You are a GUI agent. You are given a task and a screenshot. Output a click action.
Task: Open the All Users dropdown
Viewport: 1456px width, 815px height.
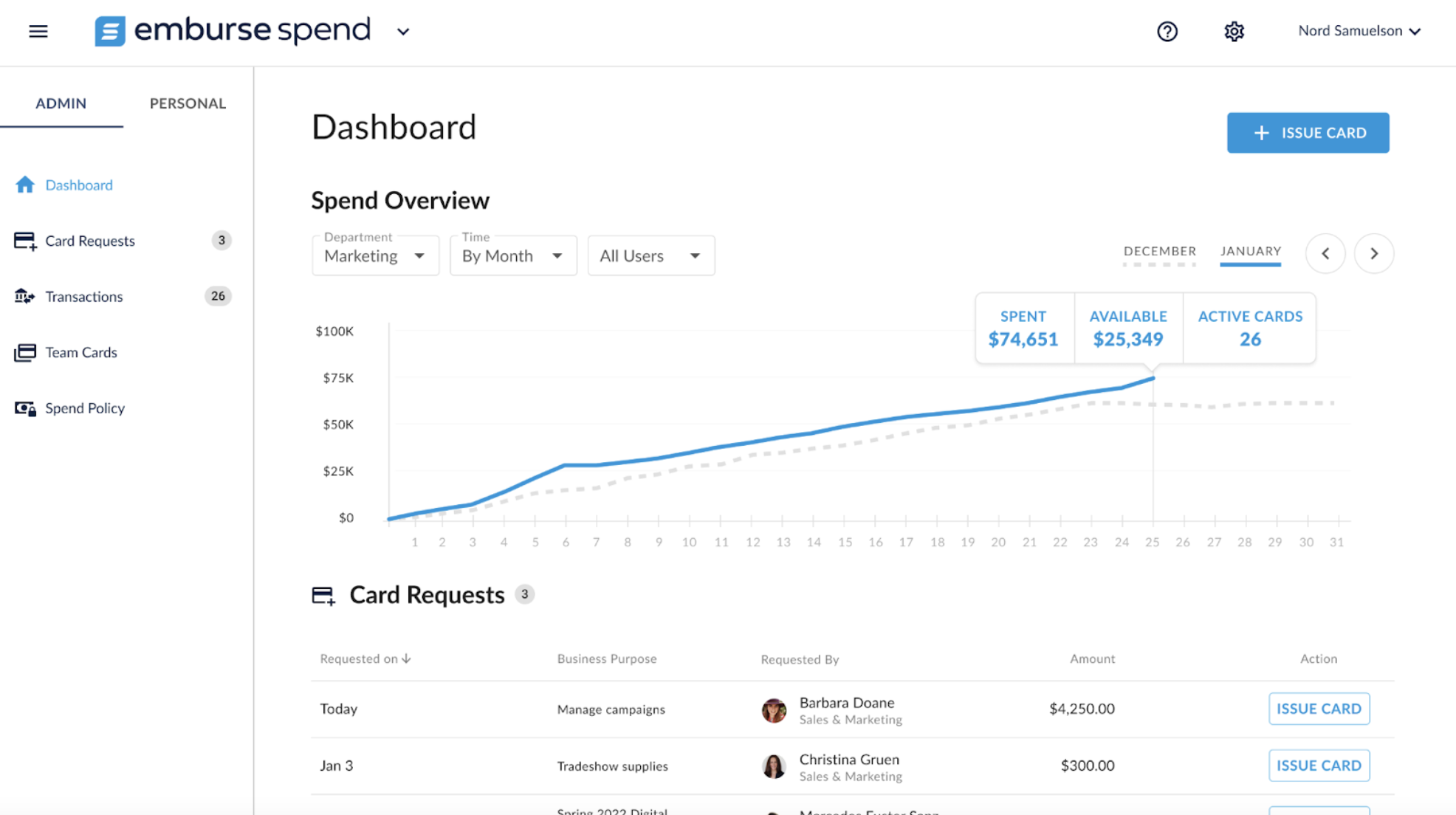click(x=650, y=255)
